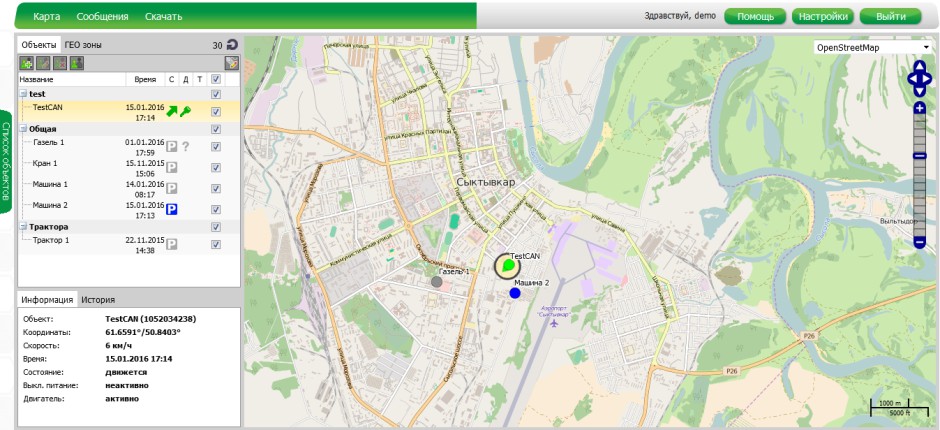This screenshot has height=430, width=940.
Task: Open the Карта menu item
Action: (46, 17)
